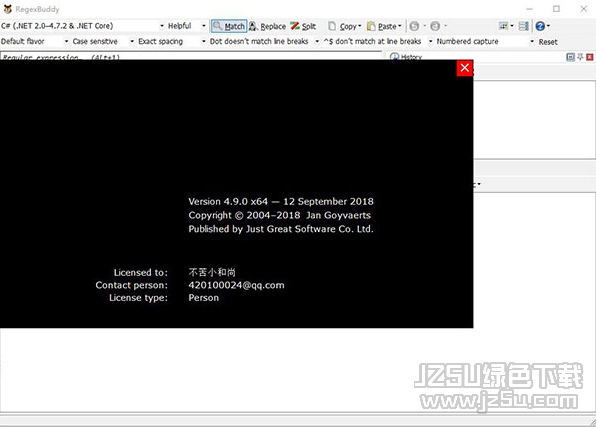Click into the Regular expression input field
Image resolution: width=596 pixels, height=427 pixels.
(x=191, y=57)
